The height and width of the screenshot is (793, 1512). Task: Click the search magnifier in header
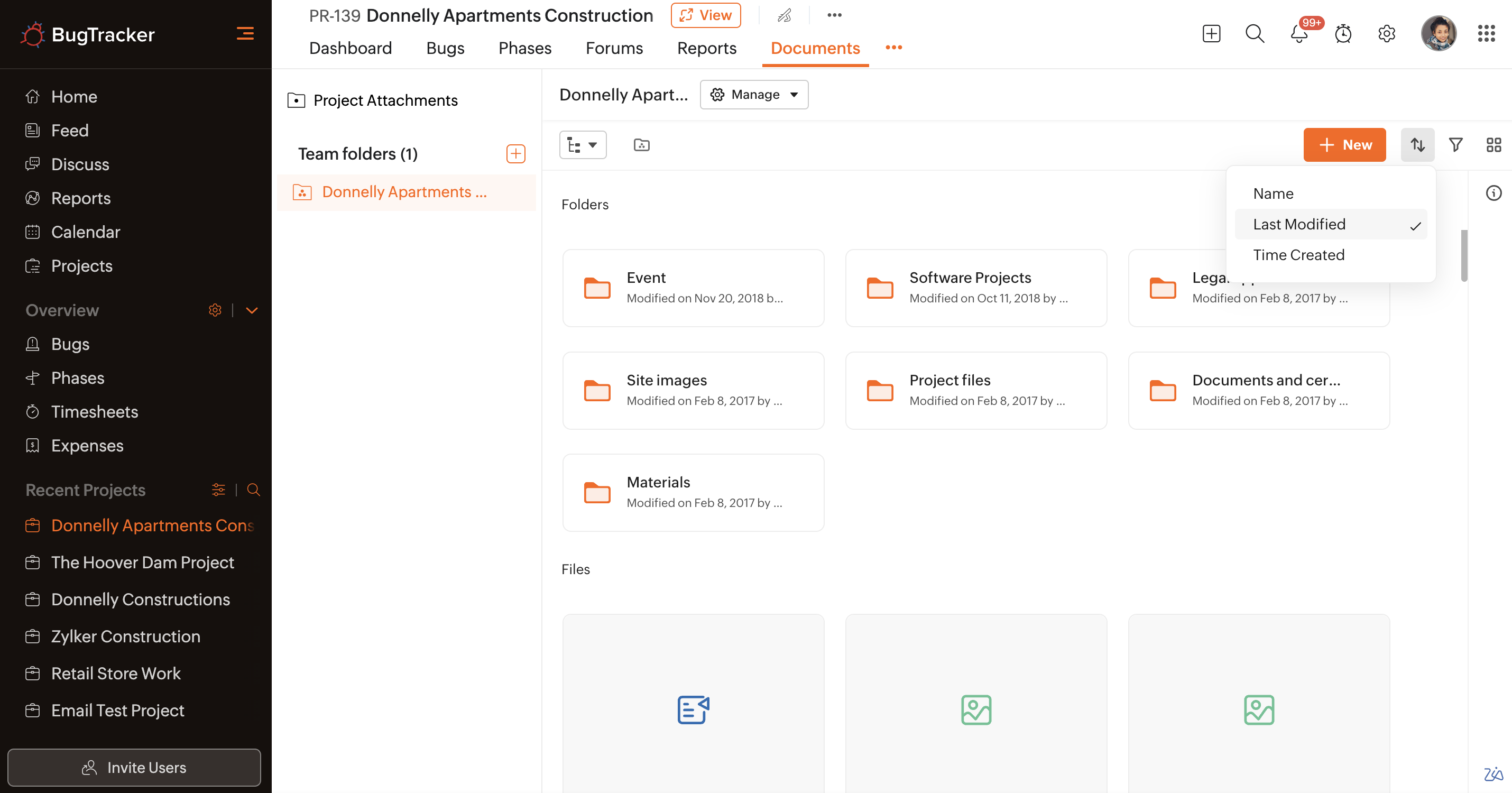tap(1255, 34)
